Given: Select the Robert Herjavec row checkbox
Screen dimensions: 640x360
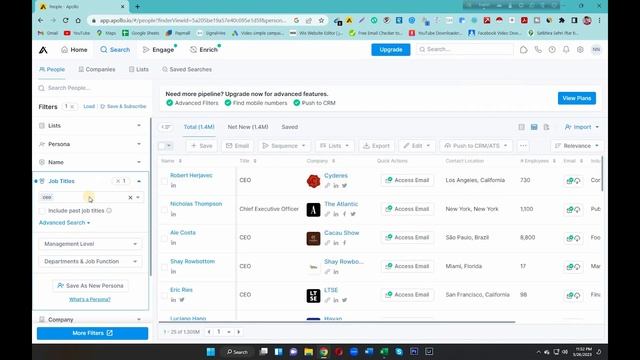Looking at the screenshot, I should pyautogui.click(x=164, y=181).
